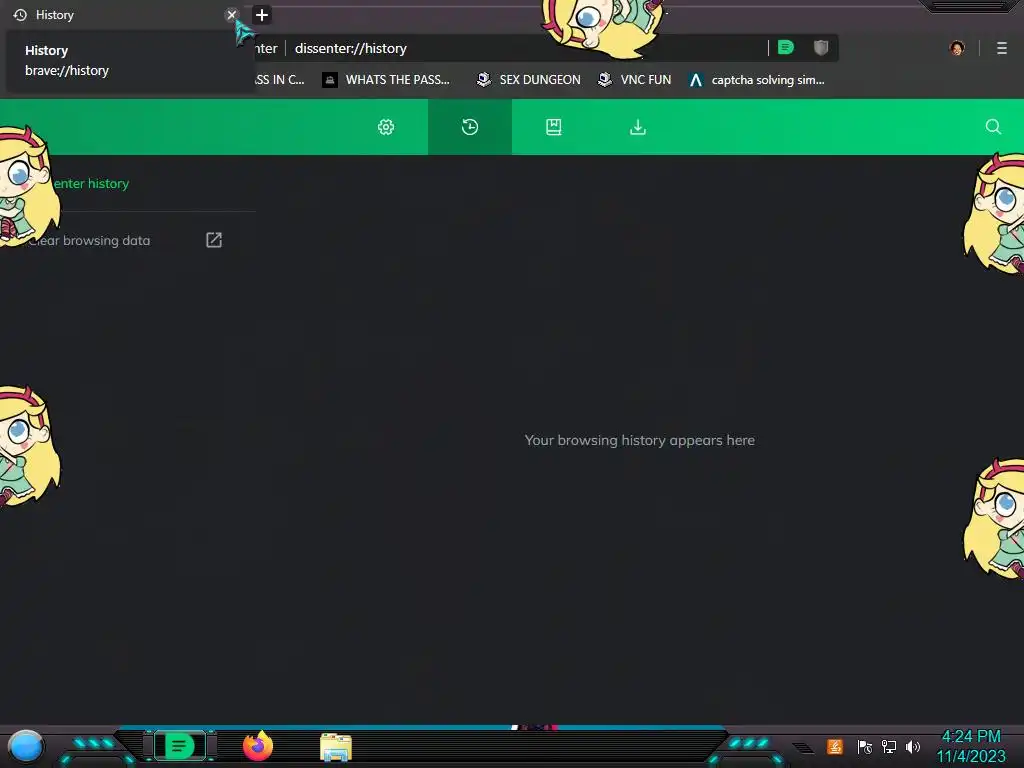The height and width of the screenshot is (768, 1024).
Task: Open File Explorer from taskbar
Action: coord(336,747)
